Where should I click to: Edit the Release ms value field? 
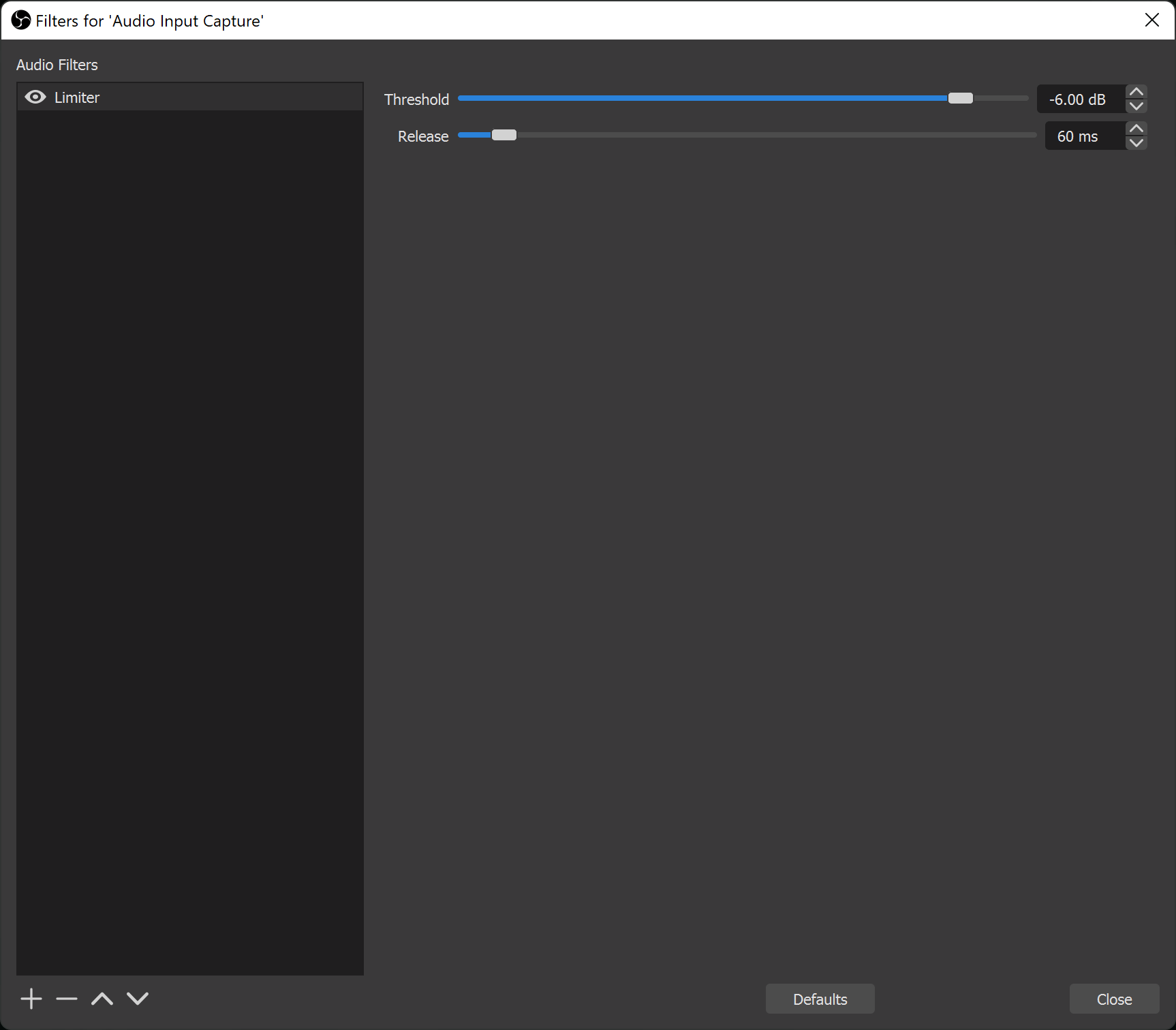pyautogui.click(x=1079, y=136)
